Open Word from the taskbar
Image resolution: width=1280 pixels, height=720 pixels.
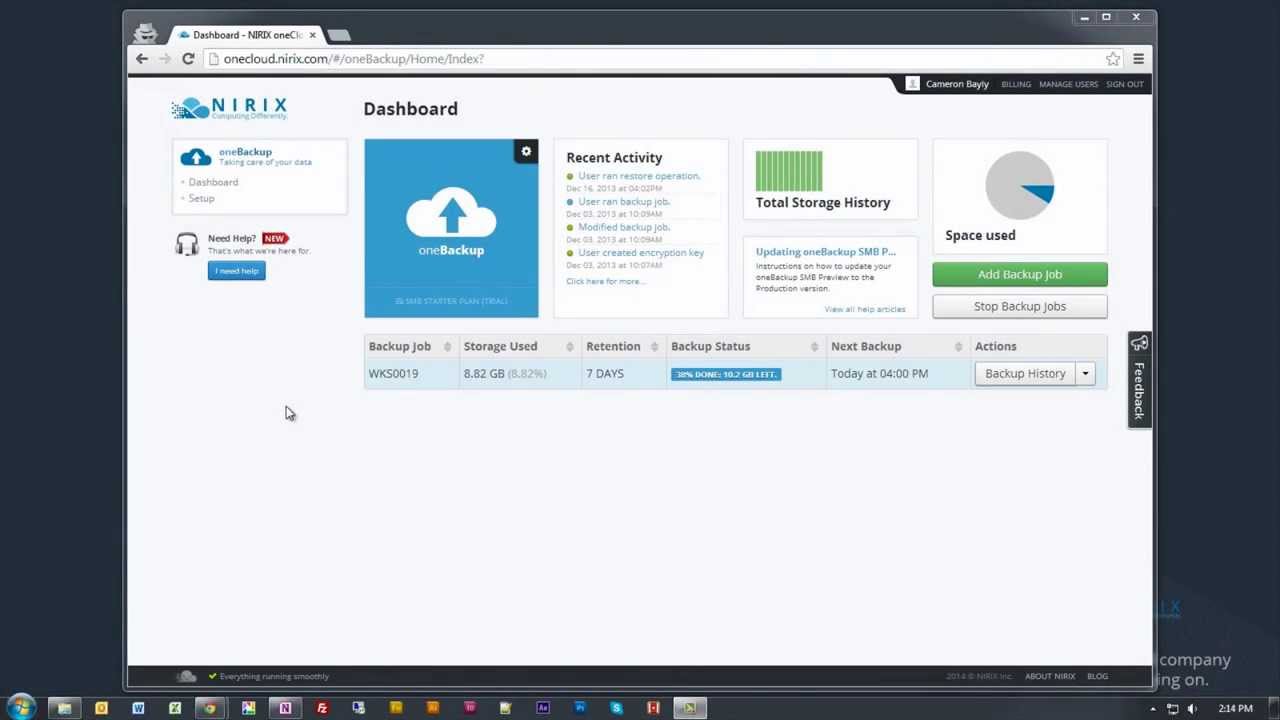coord(138,708)
